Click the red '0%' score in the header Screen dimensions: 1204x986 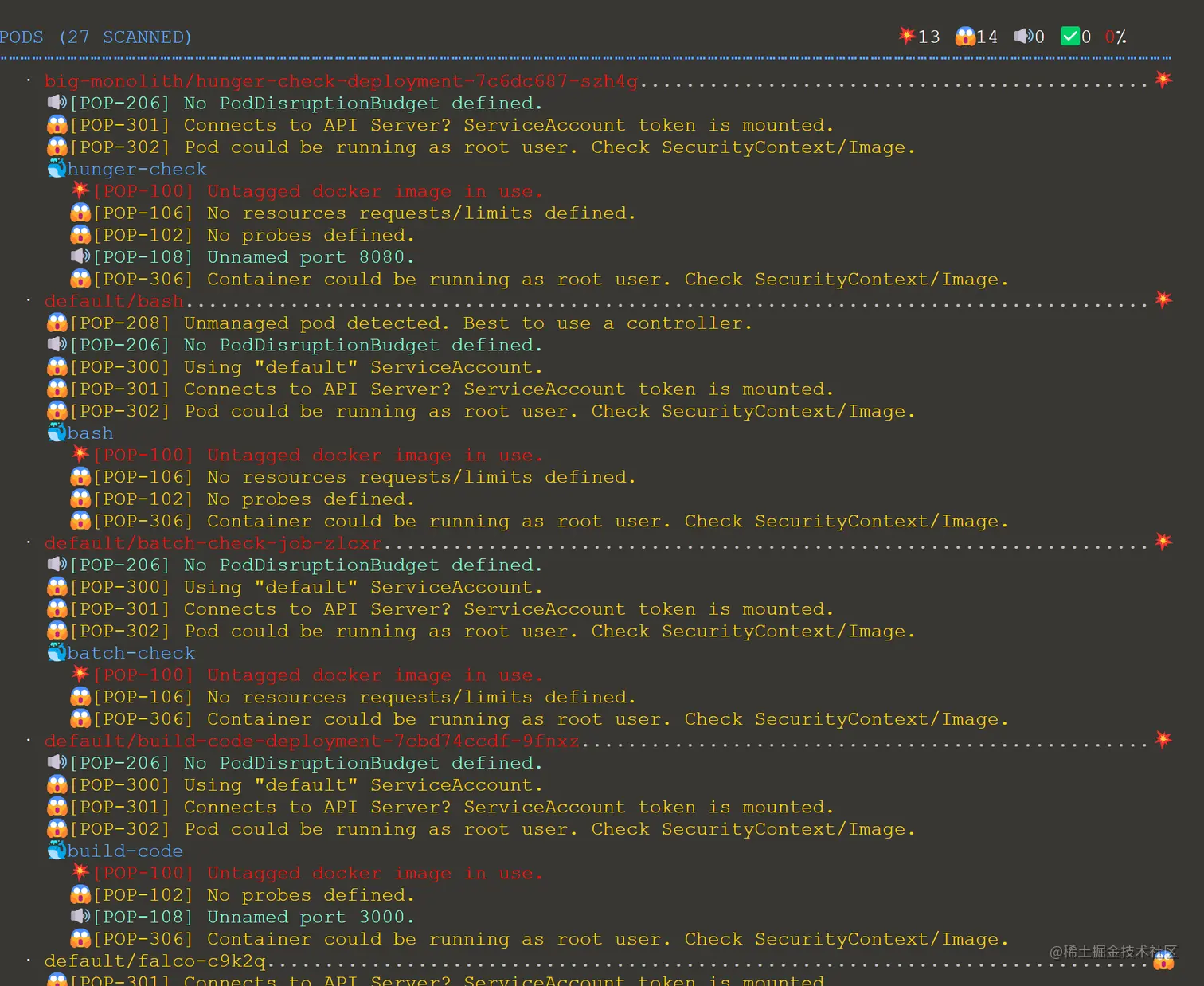(1116, 37)
